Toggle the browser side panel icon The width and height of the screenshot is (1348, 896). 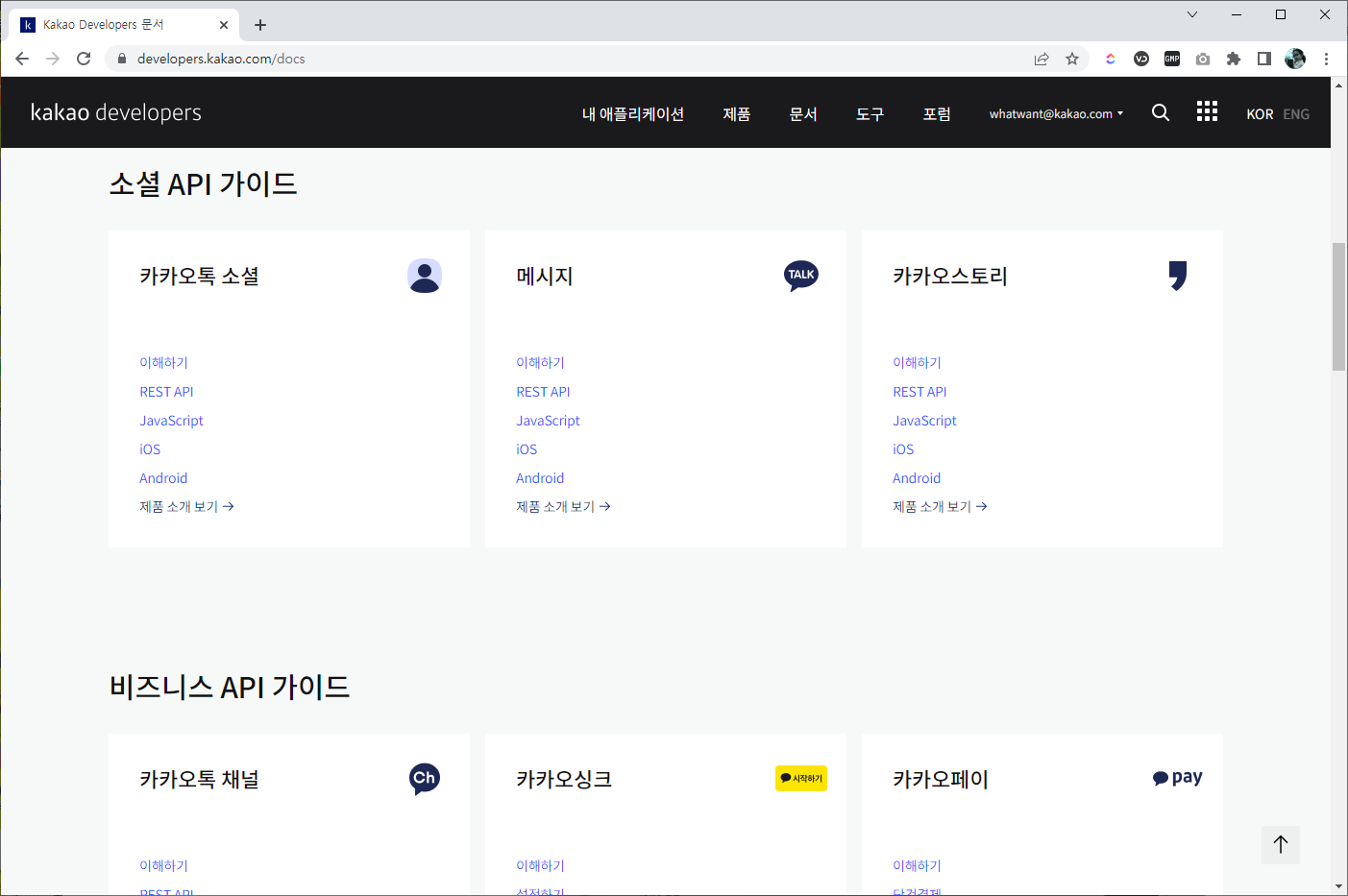[1264, 59]
